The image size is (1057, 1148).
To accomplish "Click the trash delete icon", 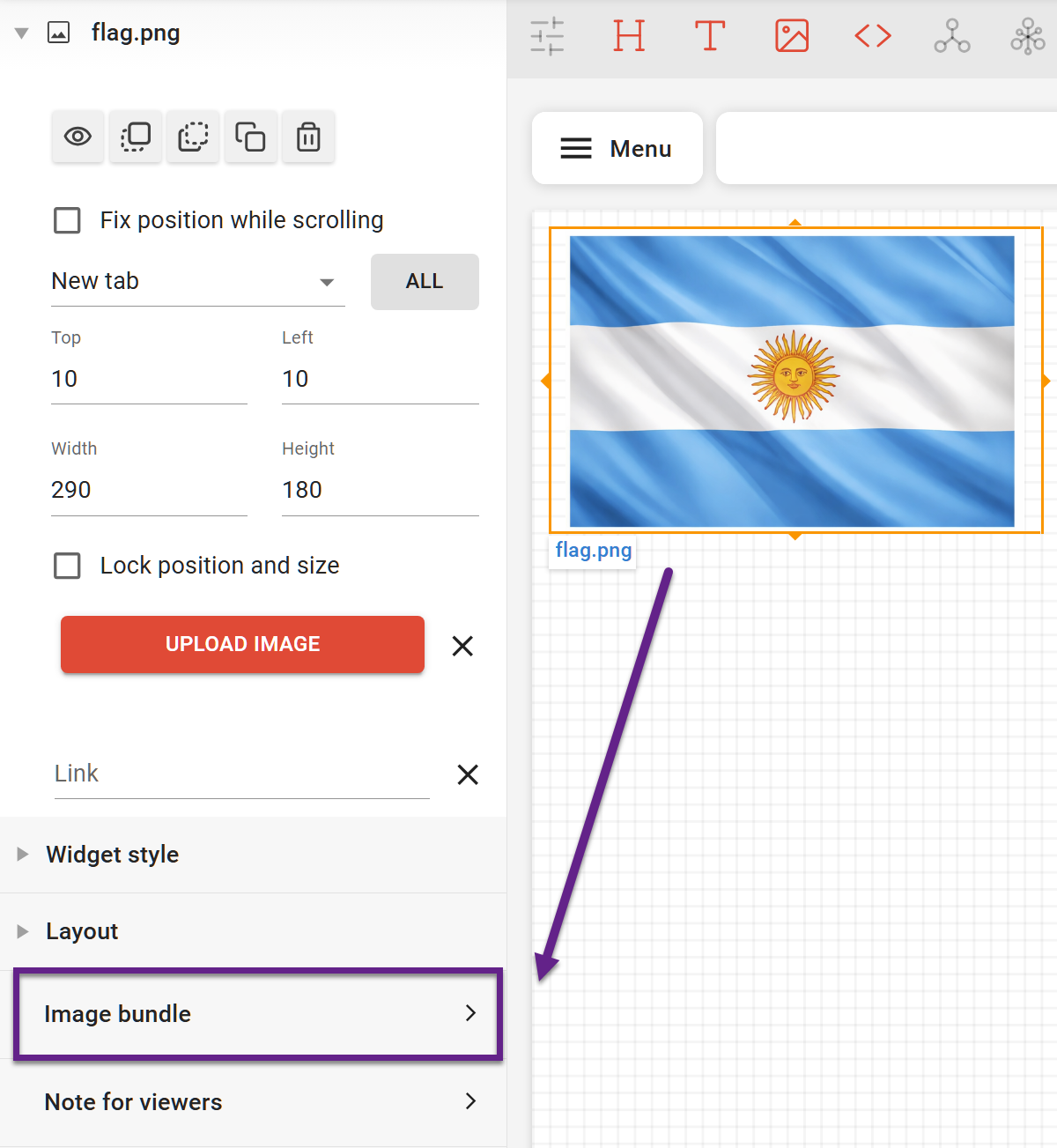I will 308,137.
